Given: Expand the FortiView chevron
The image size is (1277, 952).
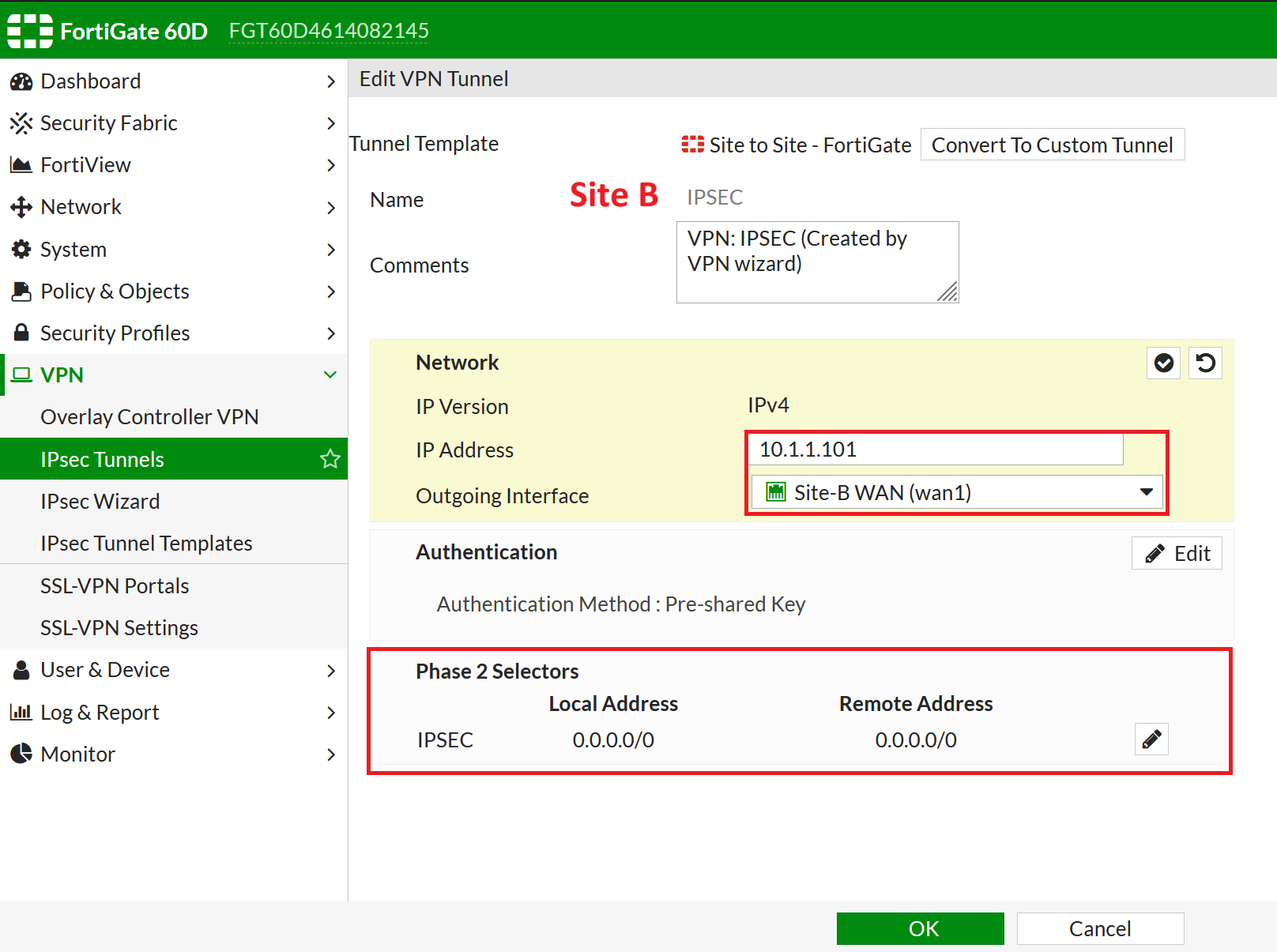Looking at the screenshot, I should [331, 165].
